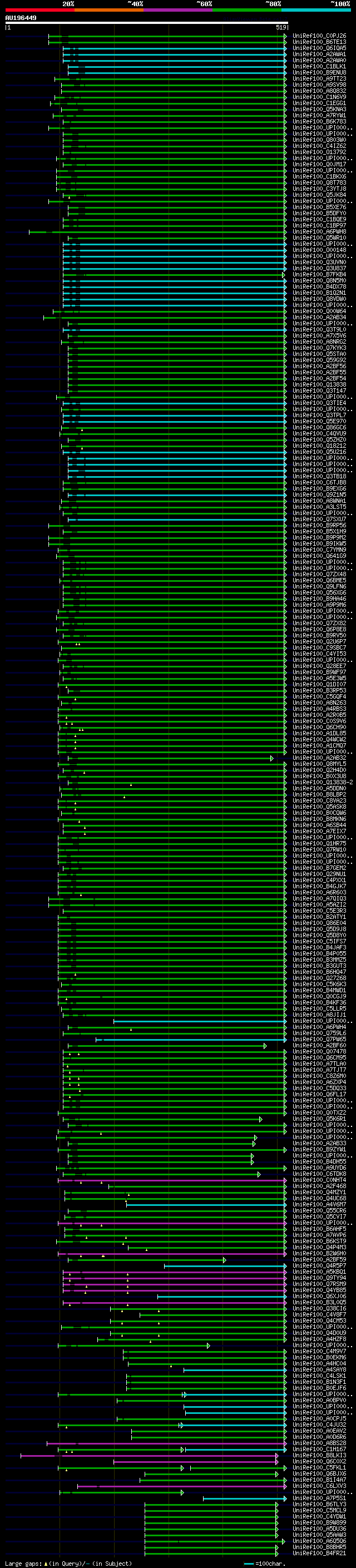
Task: Open the UniRef100_B5DFY0 entry
Action: 319,213
